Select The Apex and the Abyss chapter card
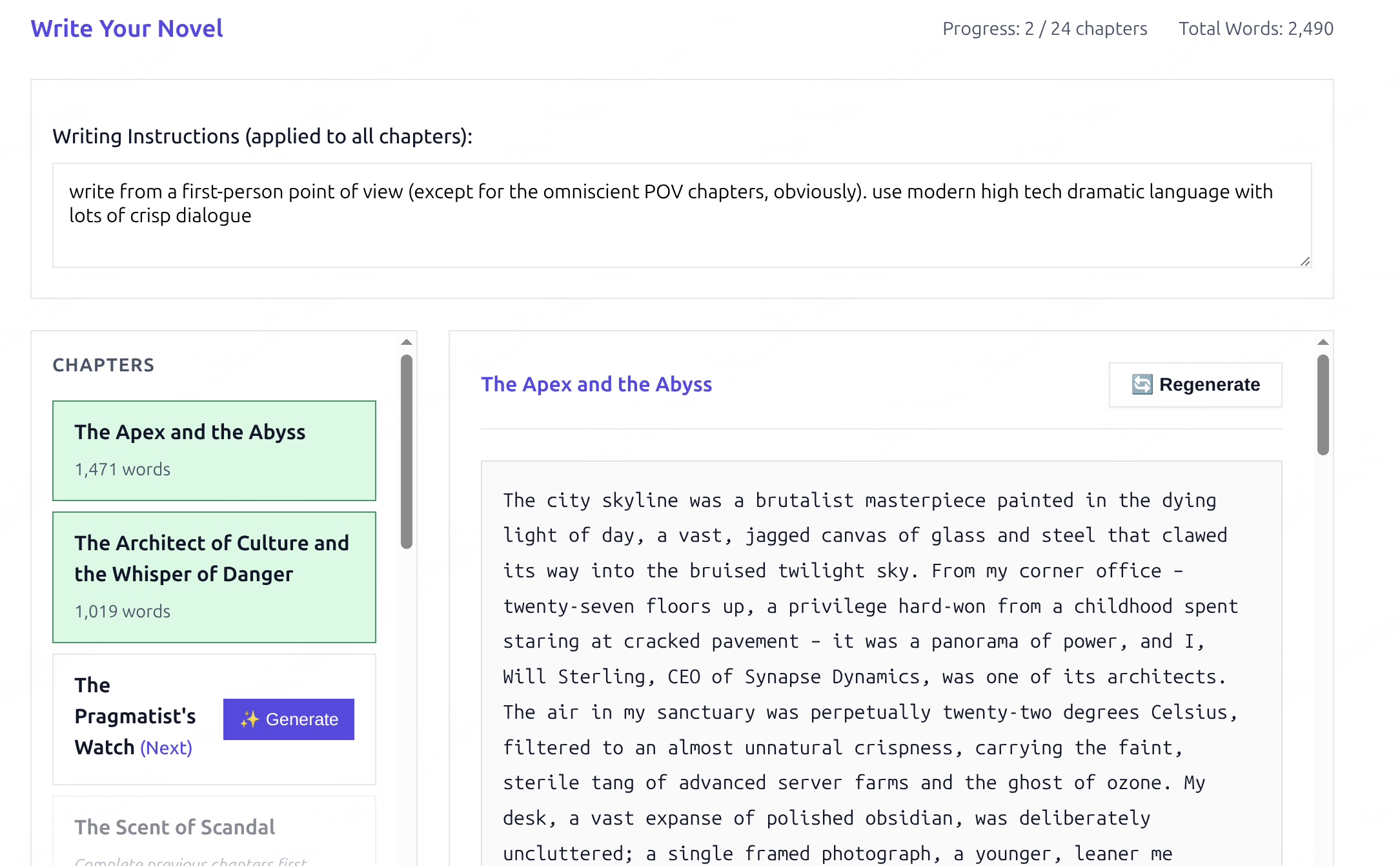This screenshot has height=866, width=1400. [214, 451]
